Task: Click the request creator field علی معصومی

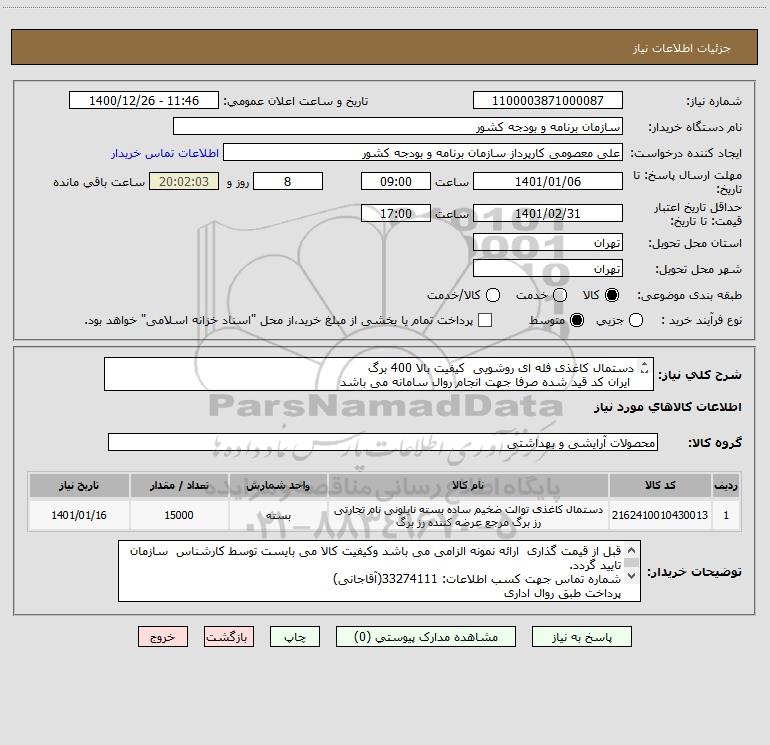Action: [423, 153]
